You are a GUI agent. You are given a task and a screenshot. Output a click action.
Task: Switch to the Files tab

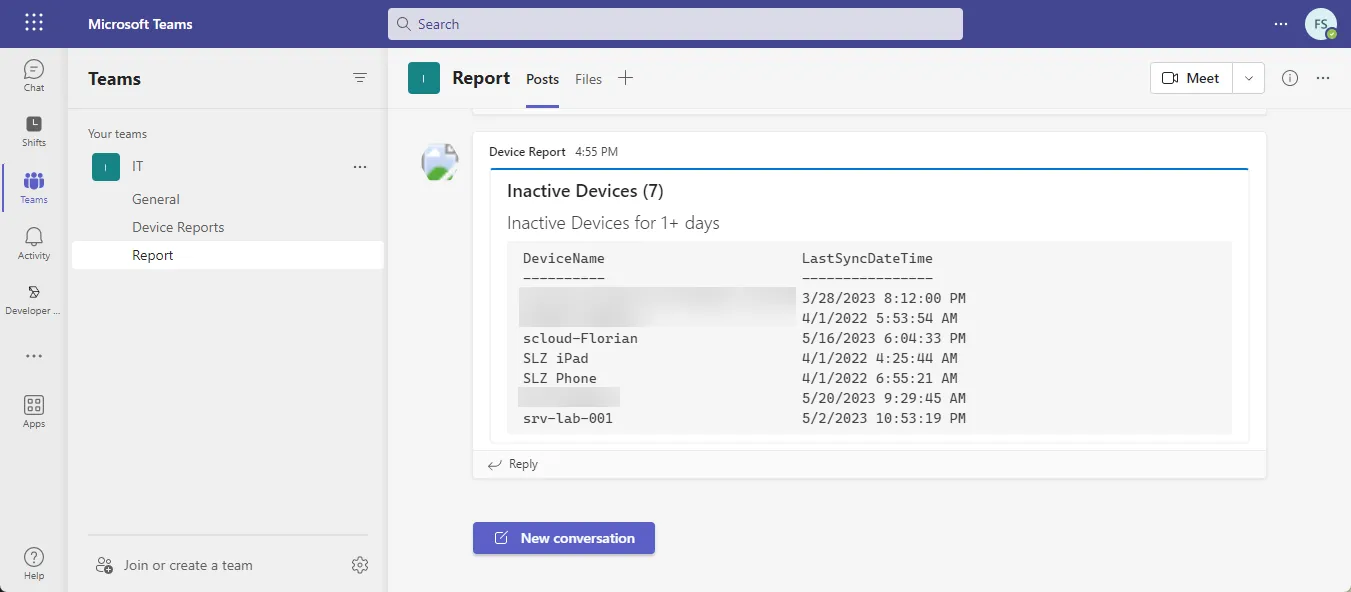pyautogui.click(x=589, y=79)
